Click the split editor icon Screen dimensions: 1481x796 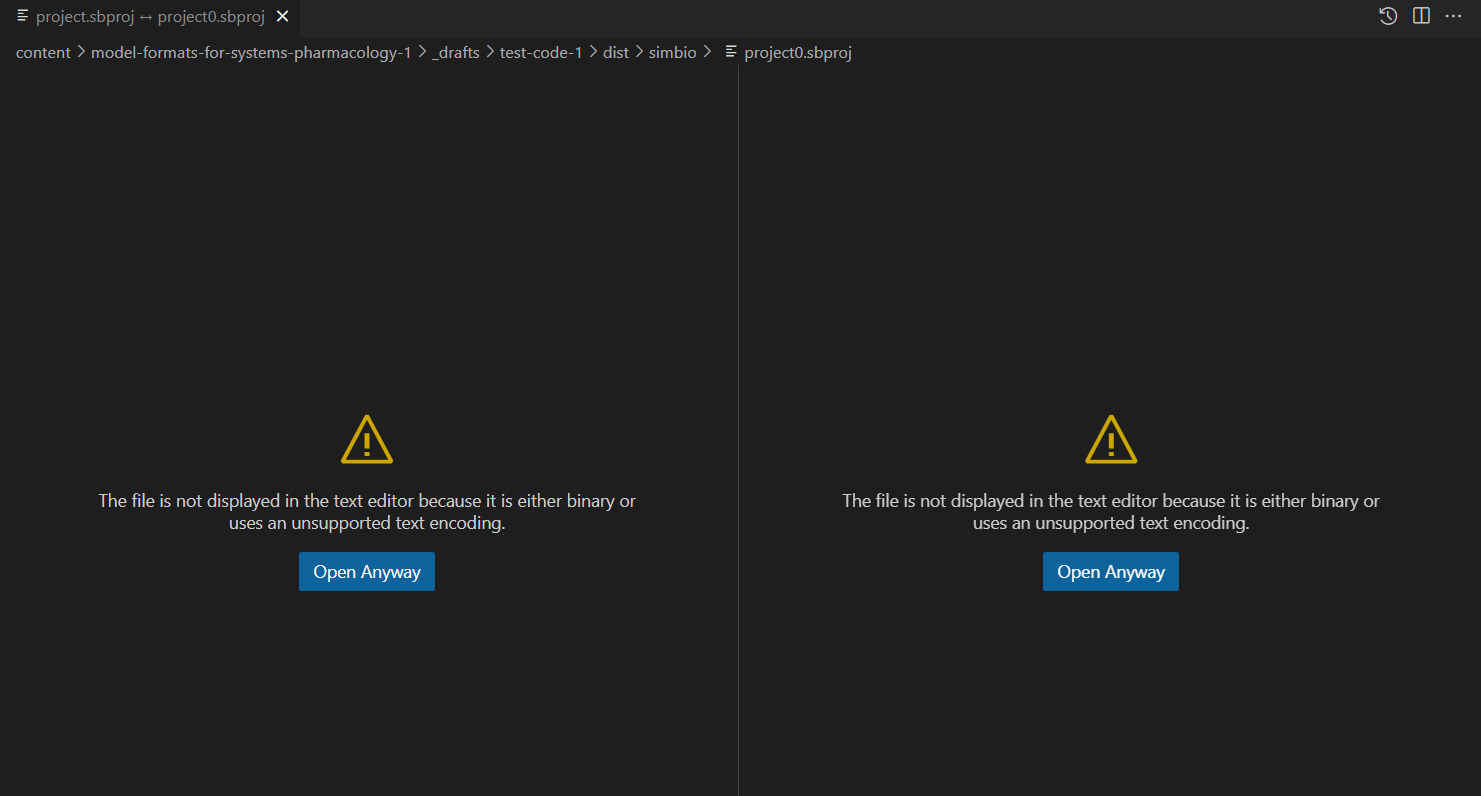pyautogui.click(x=1421, y=16)
